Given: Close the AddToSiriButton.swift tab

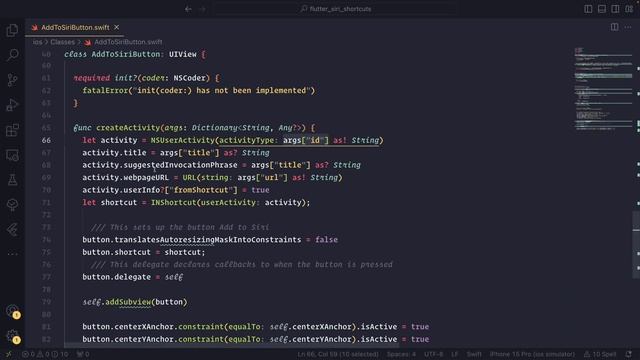Looking at the screenshot, I should [117, 27].
